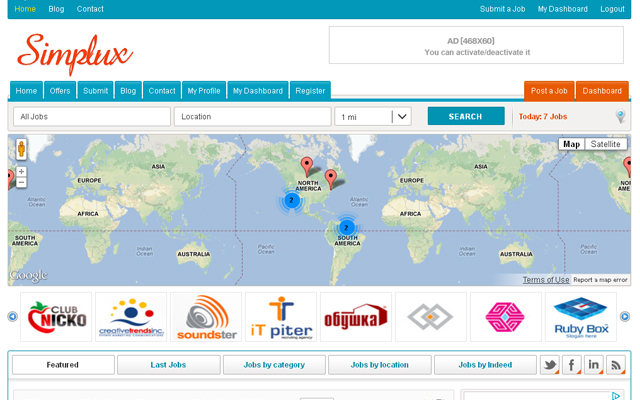Click the Street View pegman icon
This screenshot has height=400, width=640.
tap(21, 149)
